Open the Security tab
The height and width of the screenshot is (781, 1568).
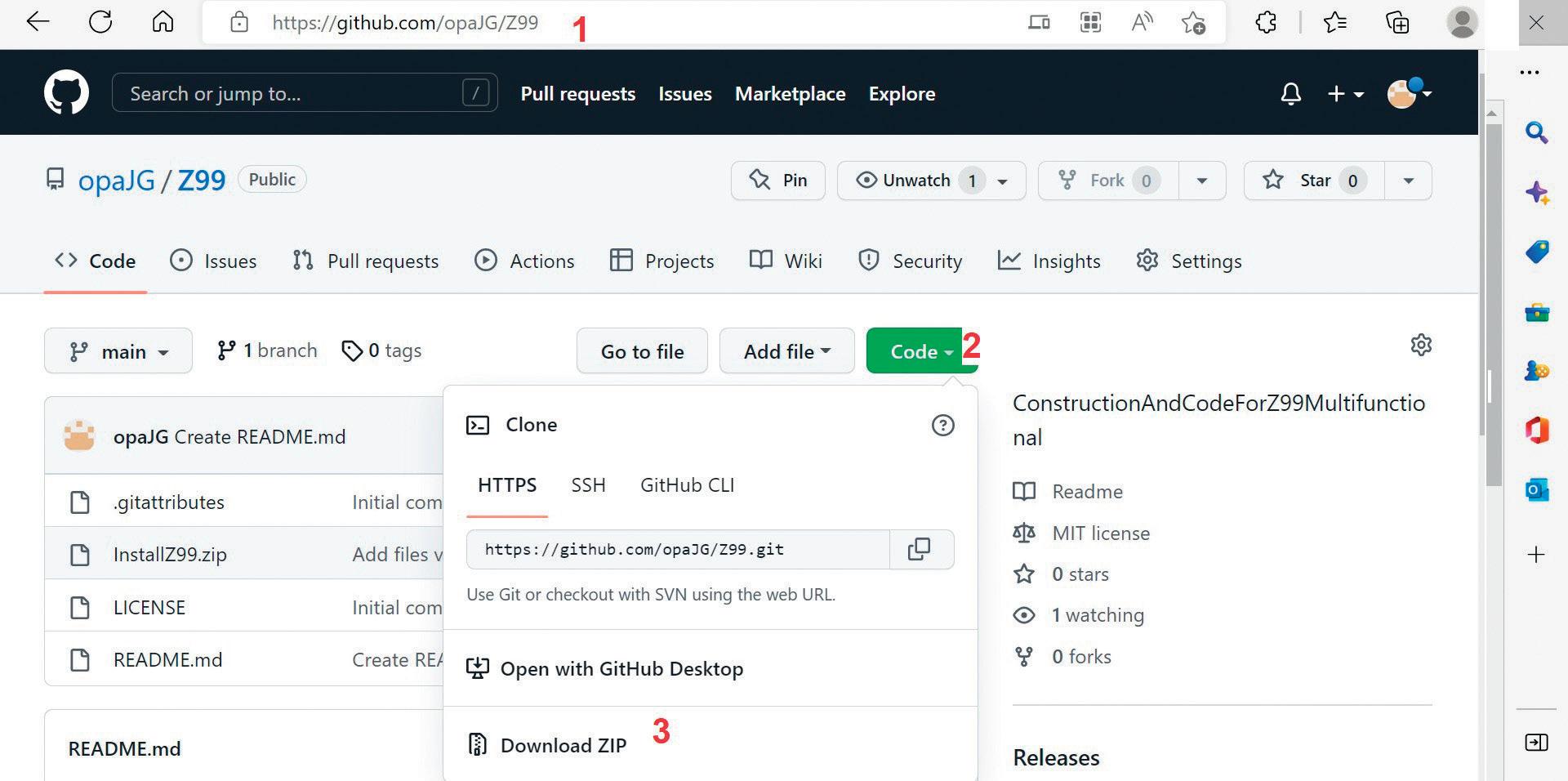point(910,261)
